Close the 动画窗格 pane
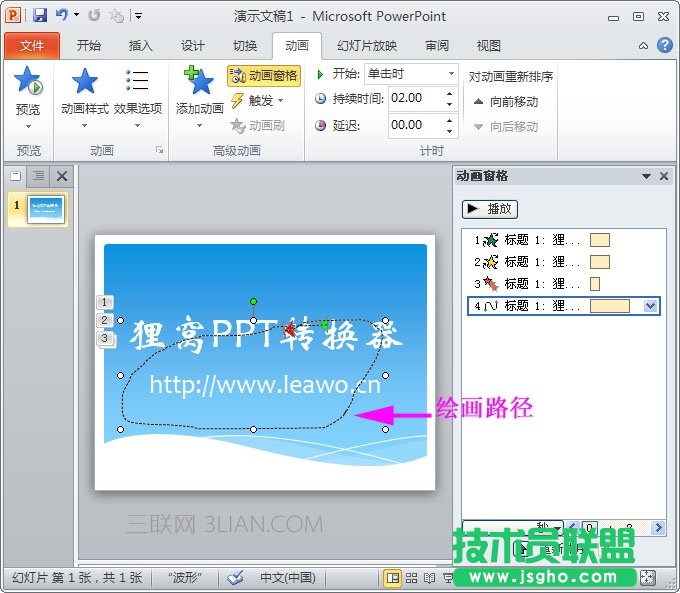The image size is (680, 593). coord(664,176)
